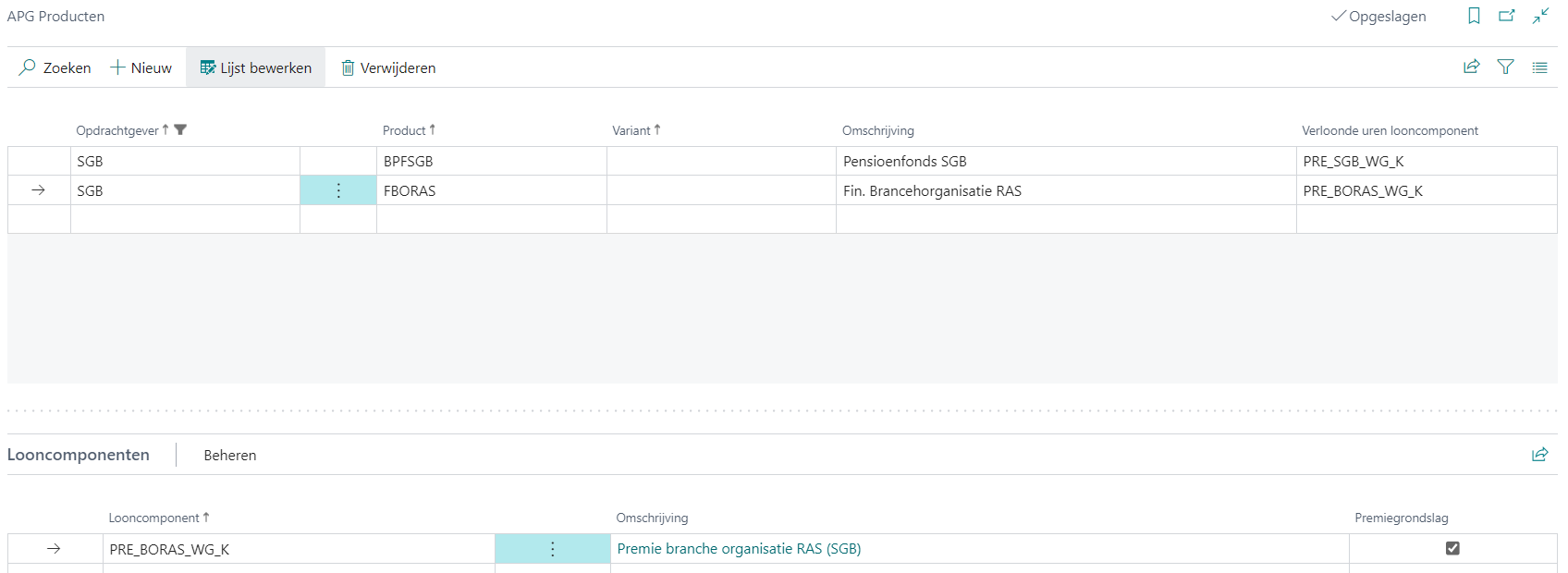Toggle Premiegrondslag checkbox for PRE_BORAS_WG_K
Viewport: 1568px width, 573px height.
(x=1452, y=548)
